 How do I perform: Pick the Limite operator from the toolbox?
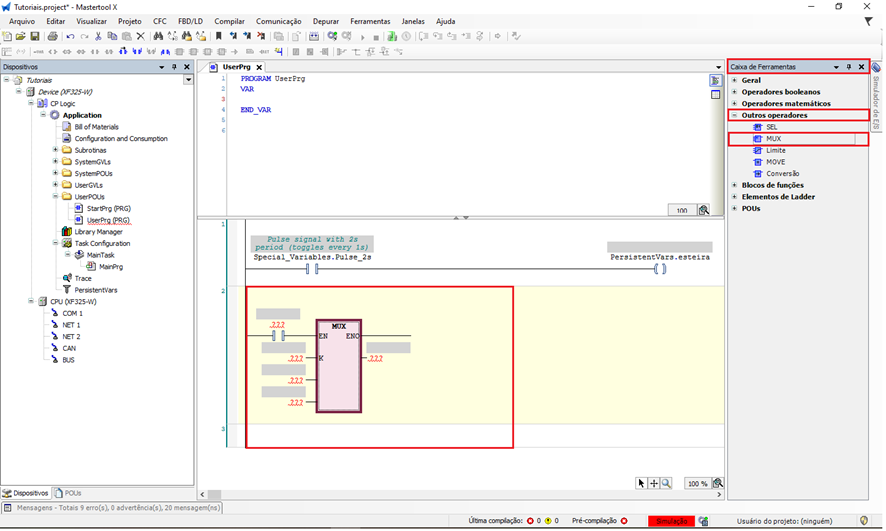coord(775,150)
